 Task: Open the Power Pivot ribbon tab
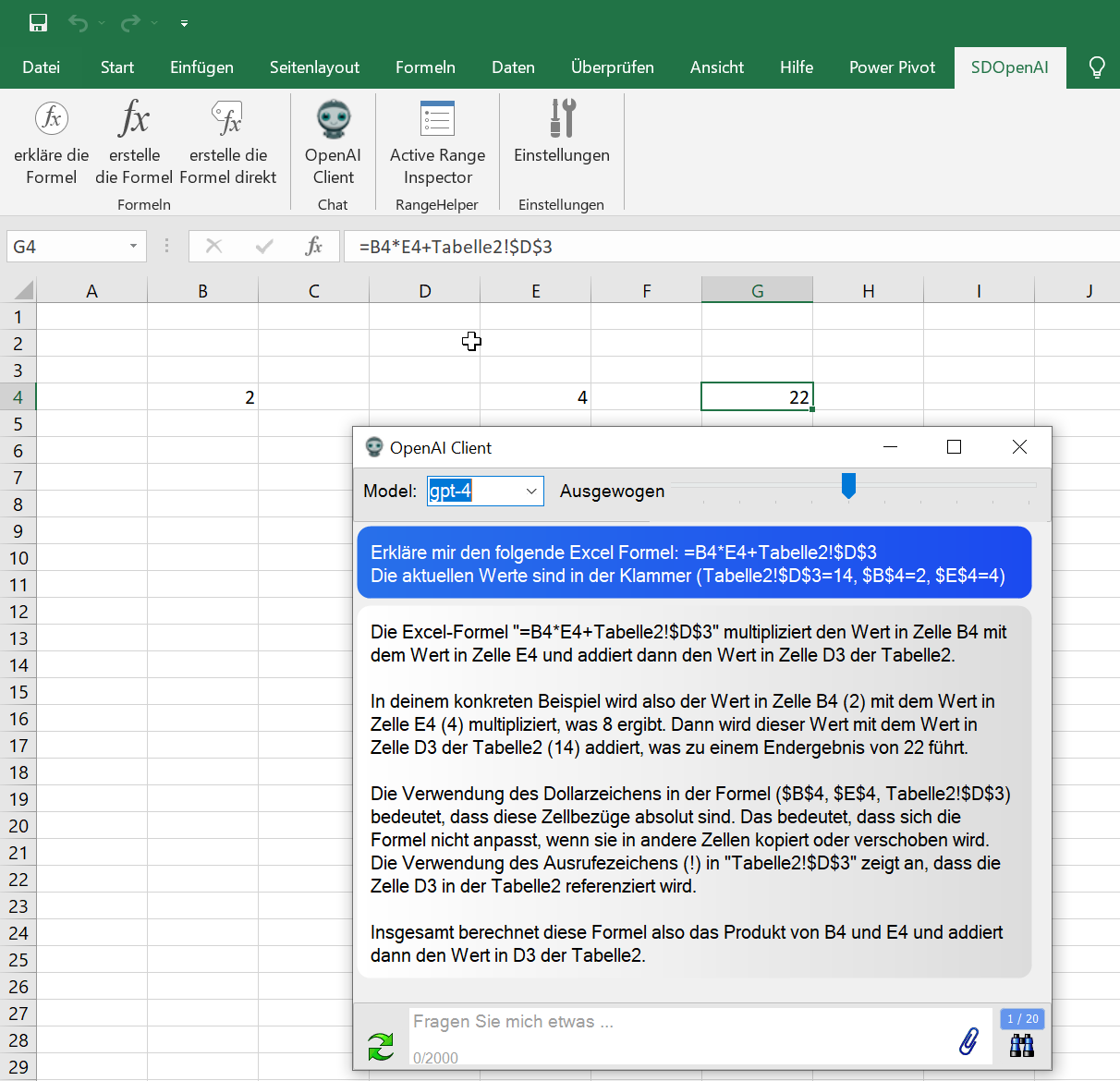892,67
